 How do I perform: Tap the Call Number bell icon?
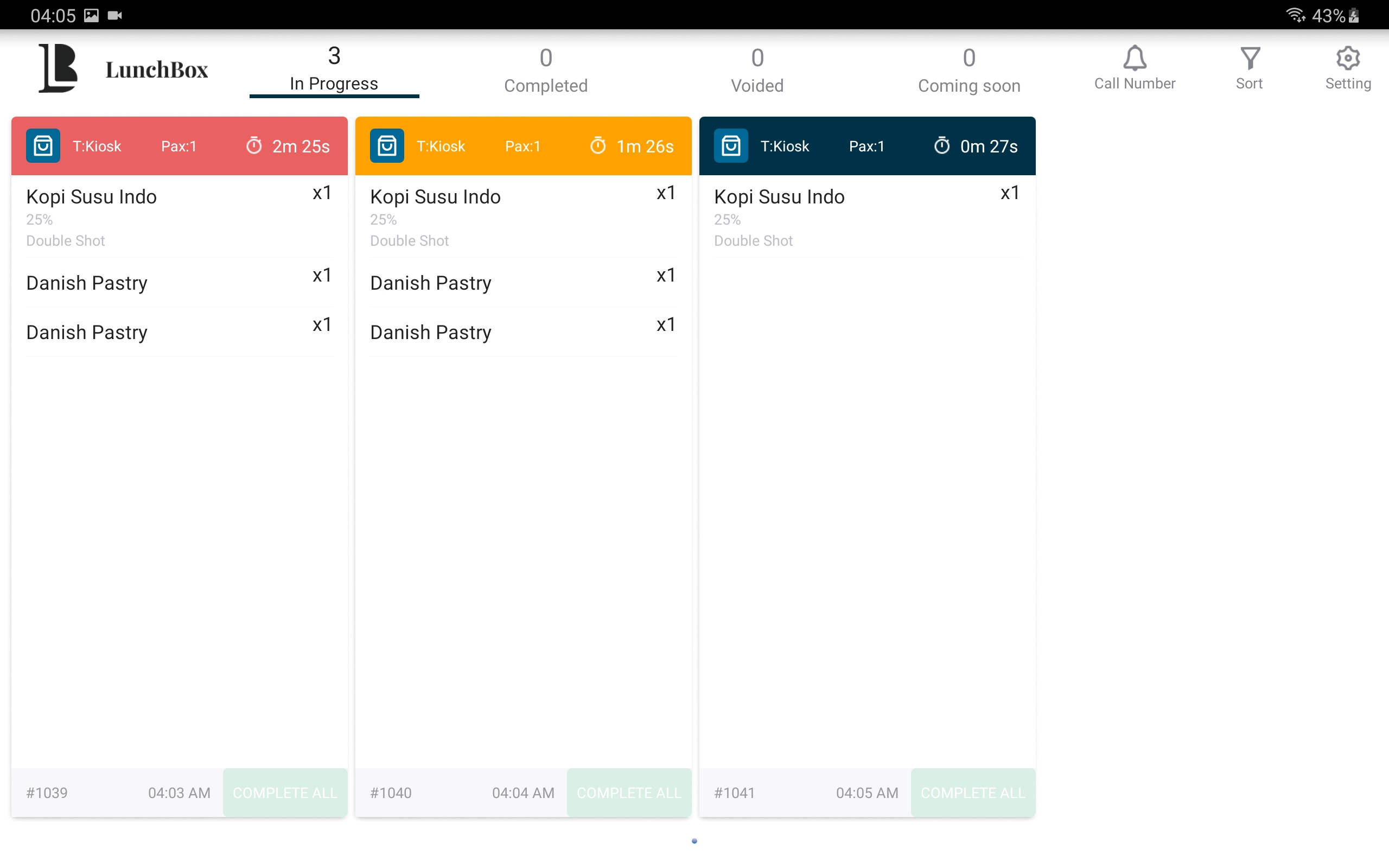[x=1134, y=58]
